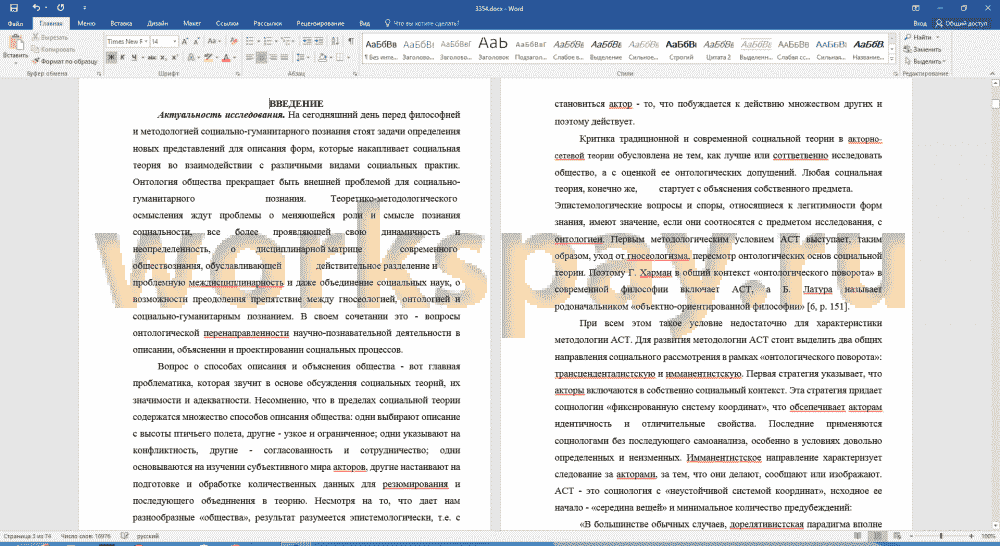1000x546 pixels.
Task: Click the Заменить replace button
Action: point(923,49)
